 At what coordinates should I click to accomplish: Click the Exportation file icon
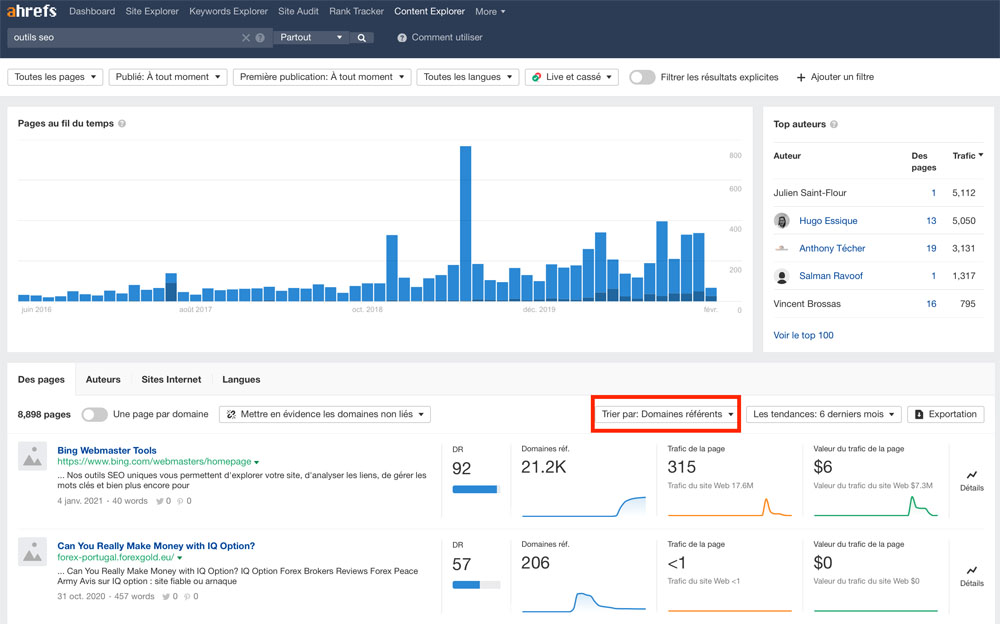click(919, 414)
